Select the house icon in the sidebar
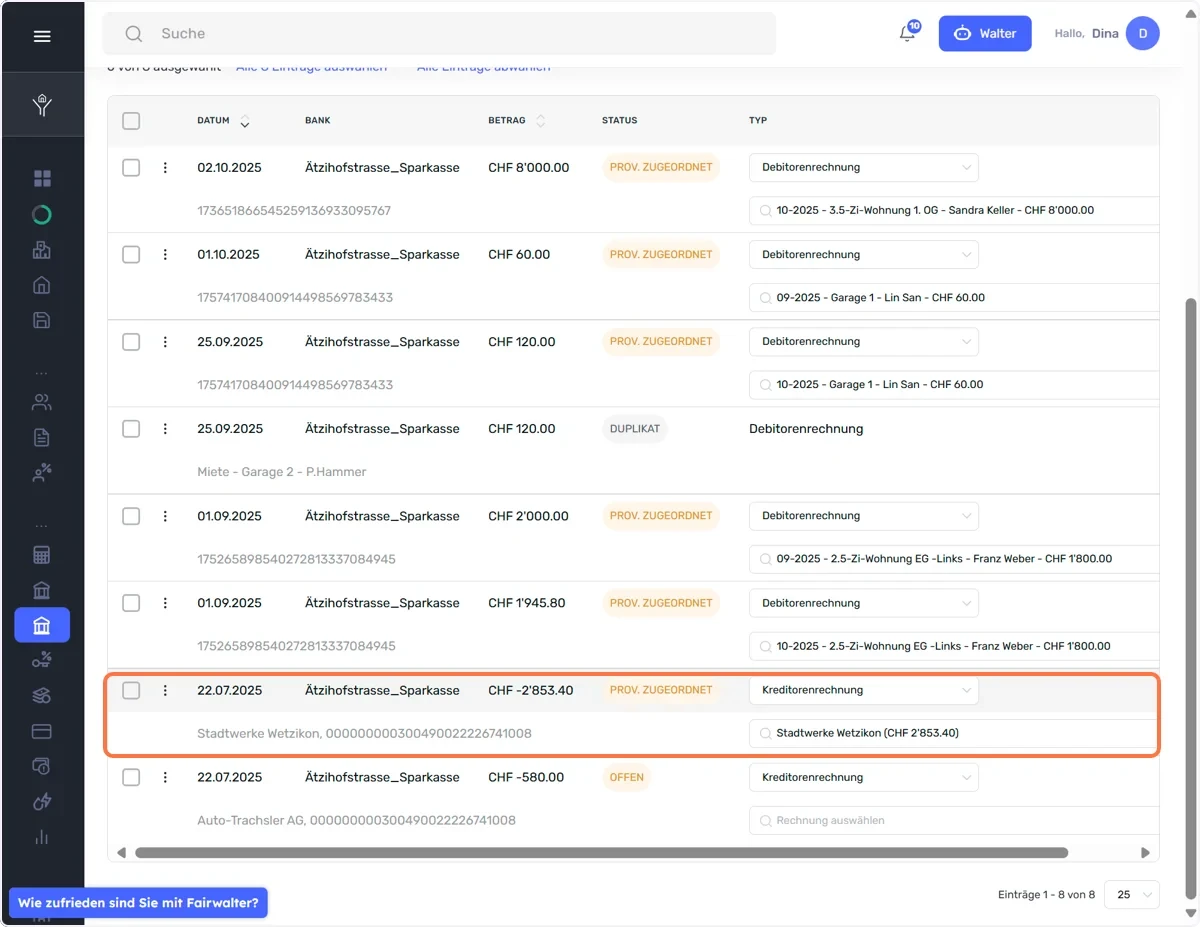The image size is (1200, 927). (42, 285)
